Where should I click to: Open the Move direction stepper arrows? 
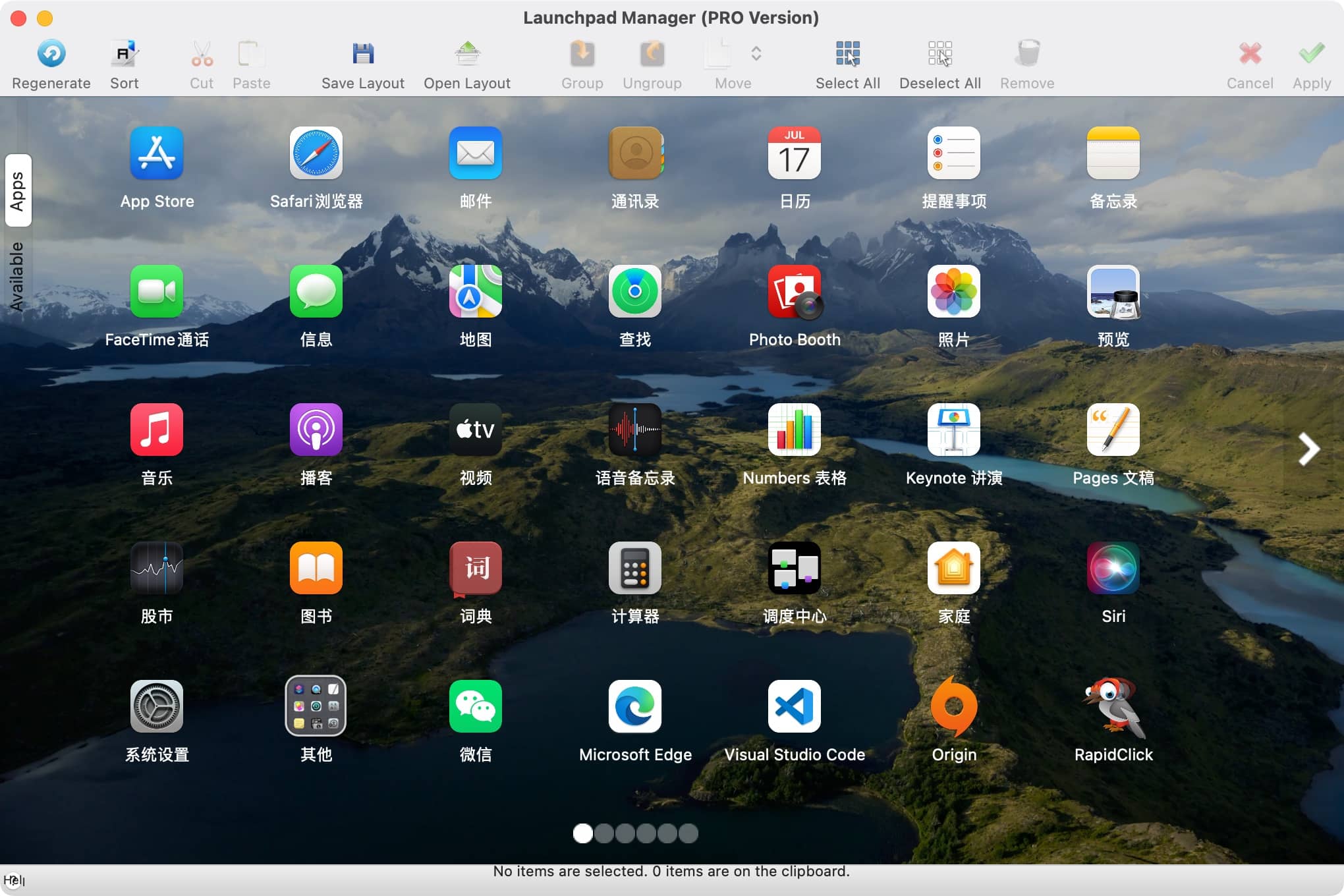756,54
